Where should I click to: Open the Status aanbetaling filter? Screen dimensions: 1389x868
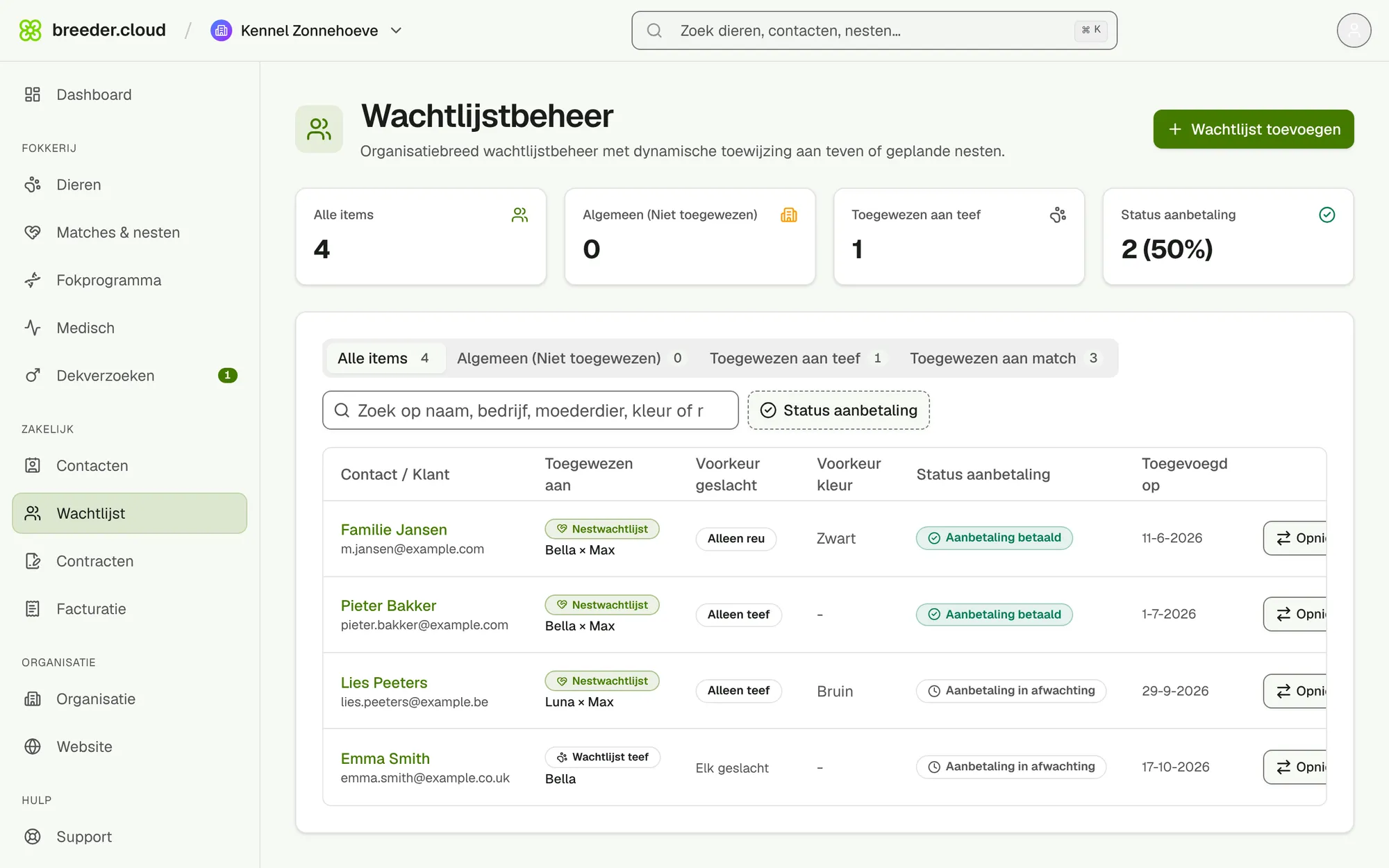[838, 410]
